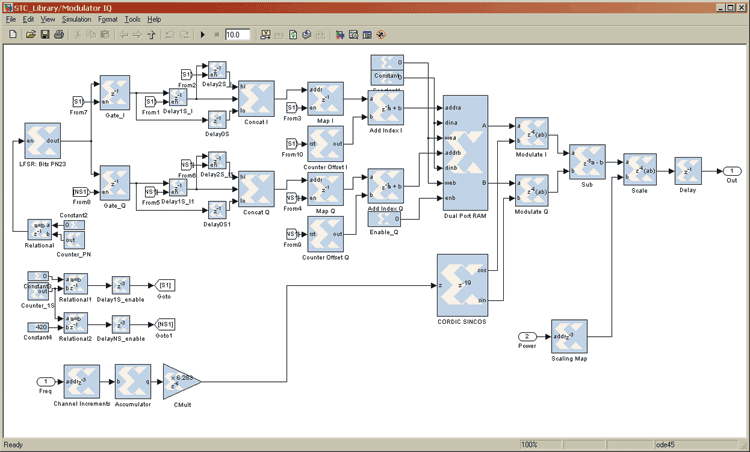Open the Tools menu
This screenshot has height=452, width=750.
click(x=132, y=19)
